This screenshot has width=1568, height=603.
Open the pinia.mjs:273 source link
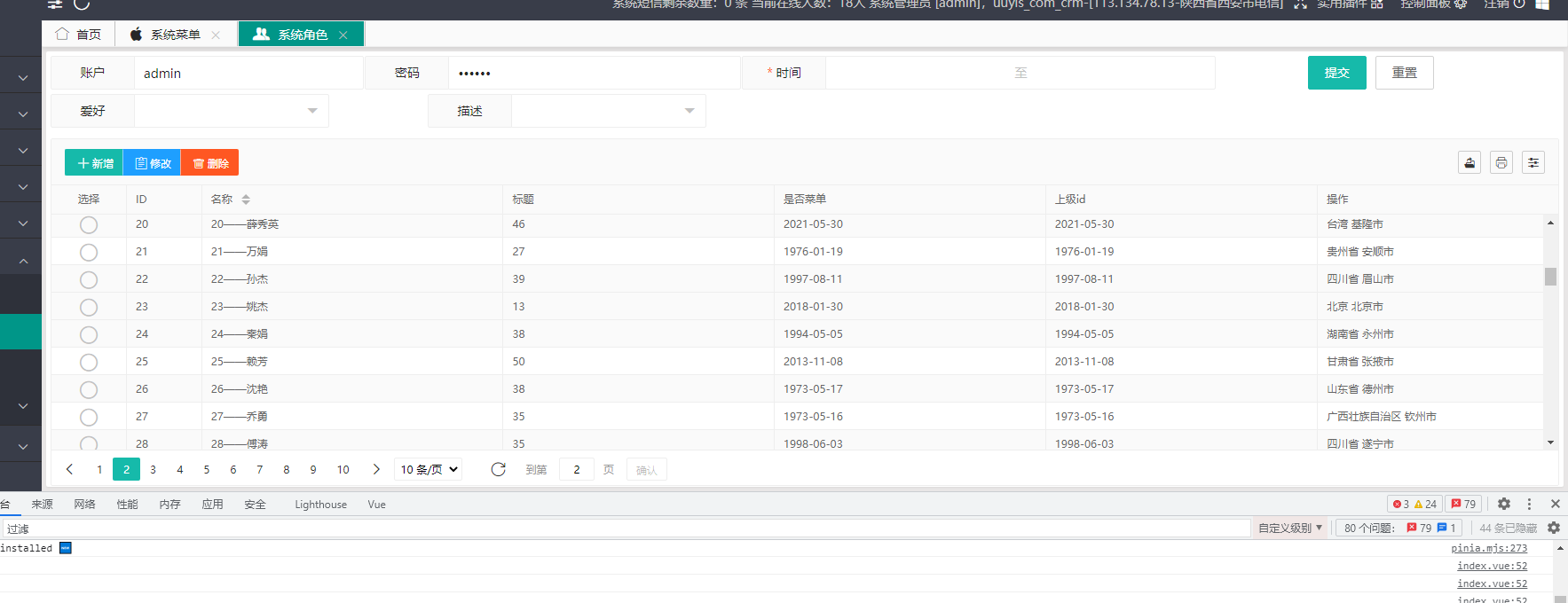coord(1489,548)
